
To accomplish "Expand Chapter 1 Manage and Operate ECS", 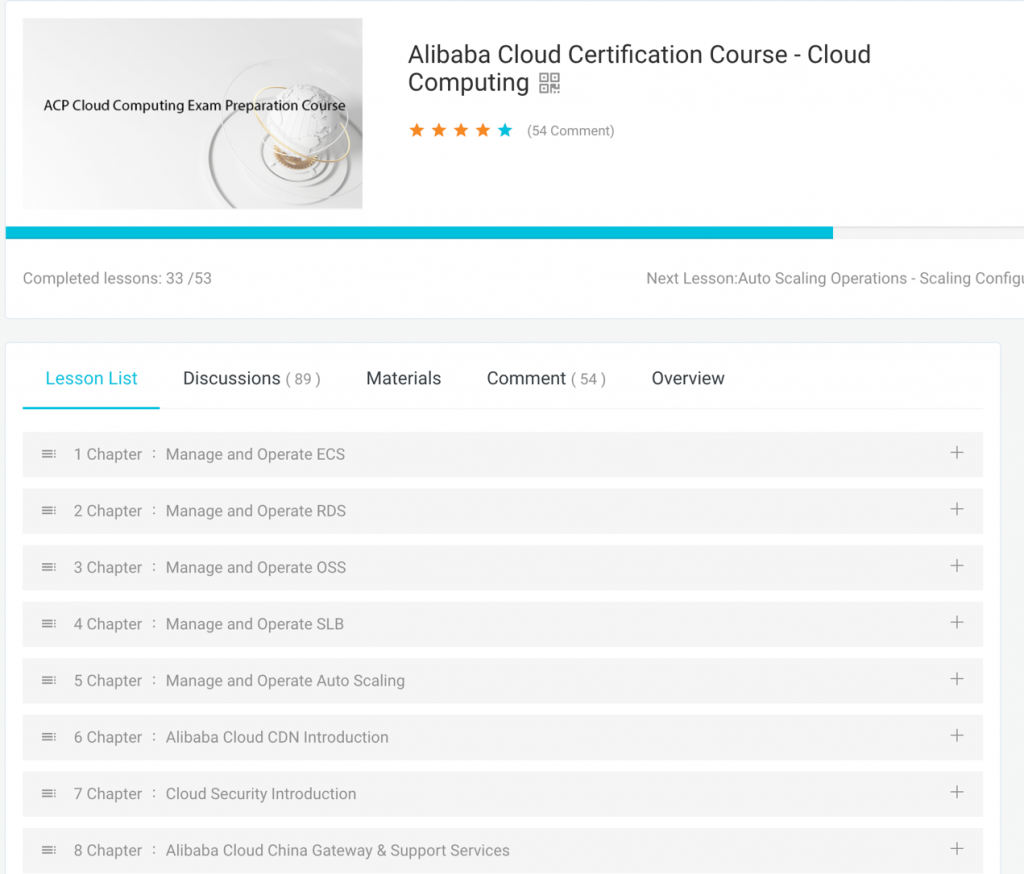I will [x=957, y=453].
